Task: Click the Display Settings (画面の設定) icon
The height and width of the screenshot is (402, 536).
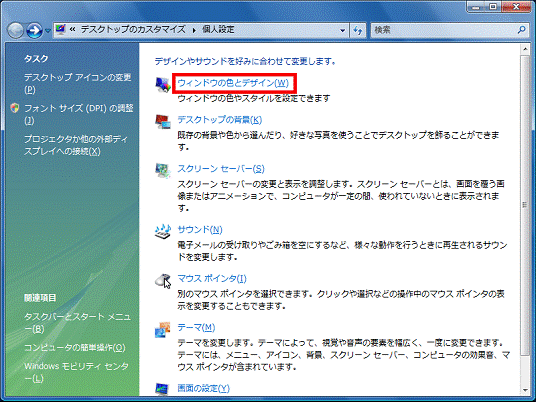Action: tap(162, 388)
